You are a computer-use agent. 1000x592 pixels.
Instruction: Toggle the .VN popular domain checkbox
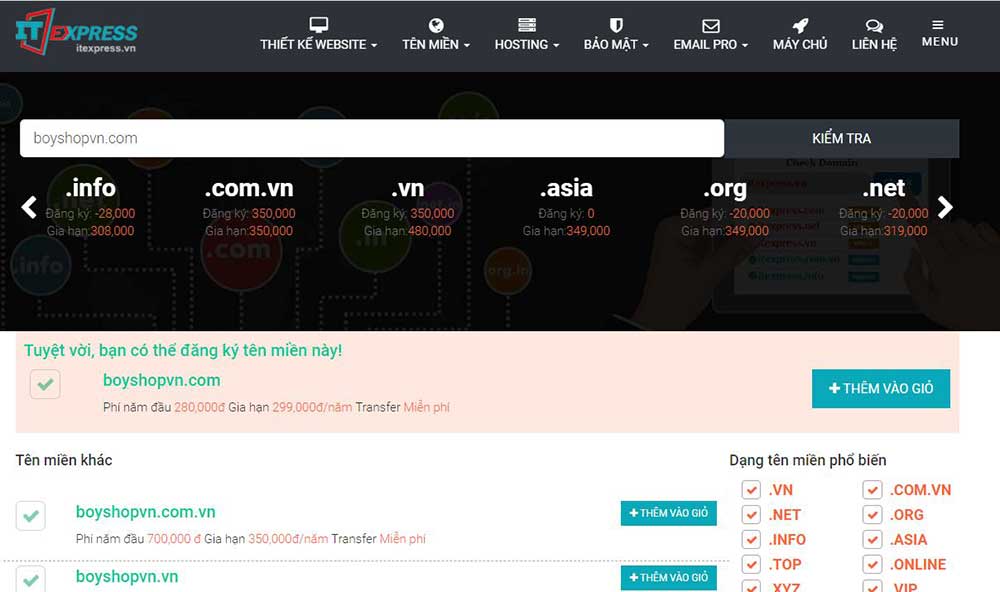point(751,490)
